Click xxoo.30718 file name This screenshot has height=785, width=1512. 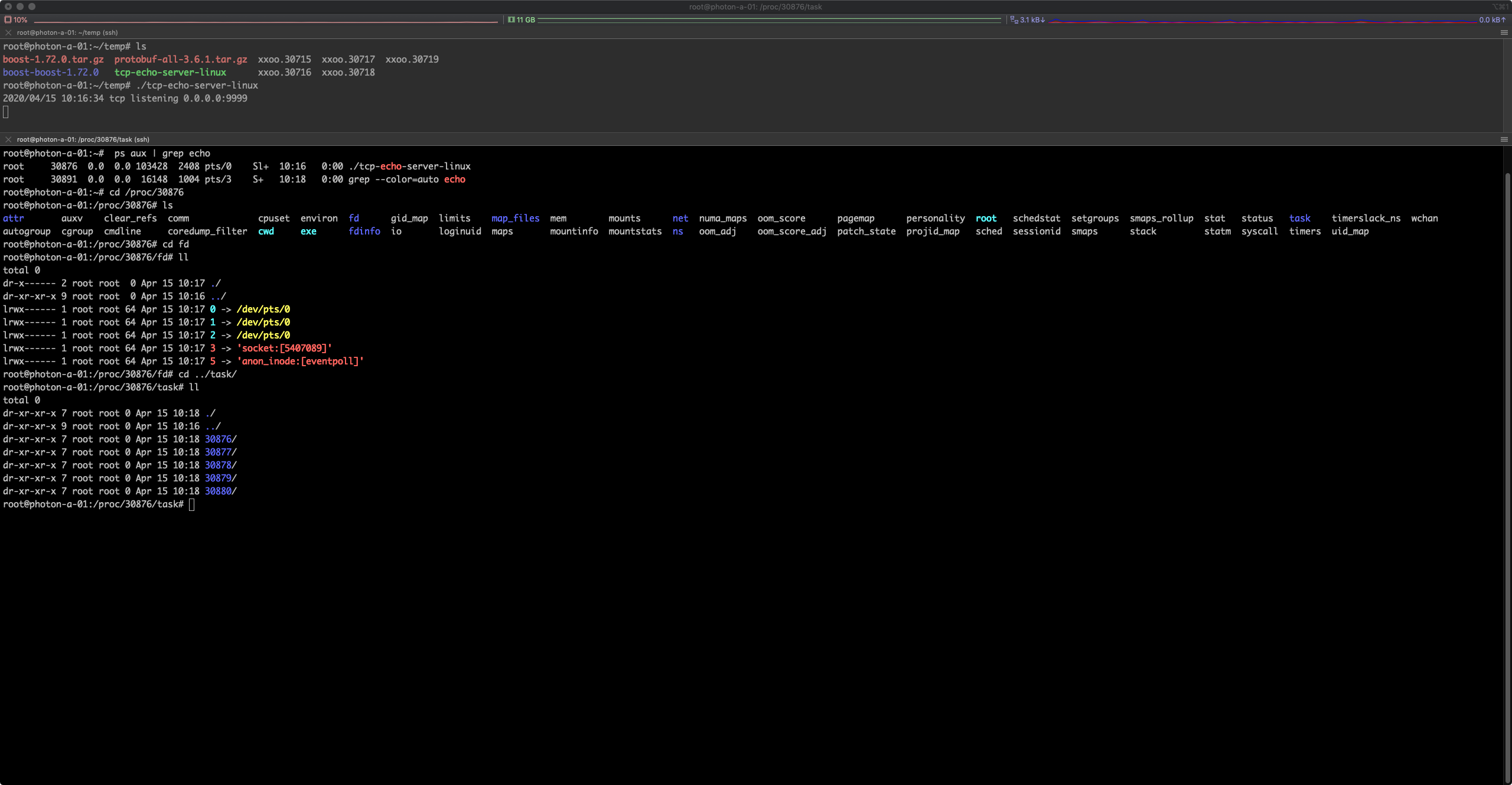348,72
